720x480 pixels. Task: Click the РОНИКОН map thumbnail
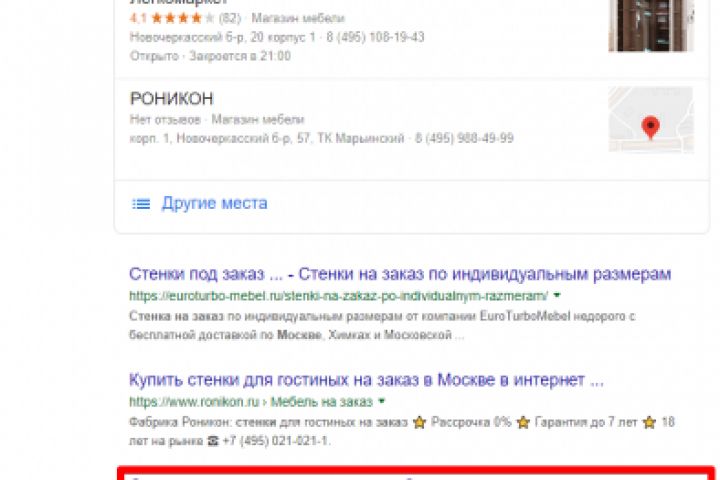tap(651, 119)
